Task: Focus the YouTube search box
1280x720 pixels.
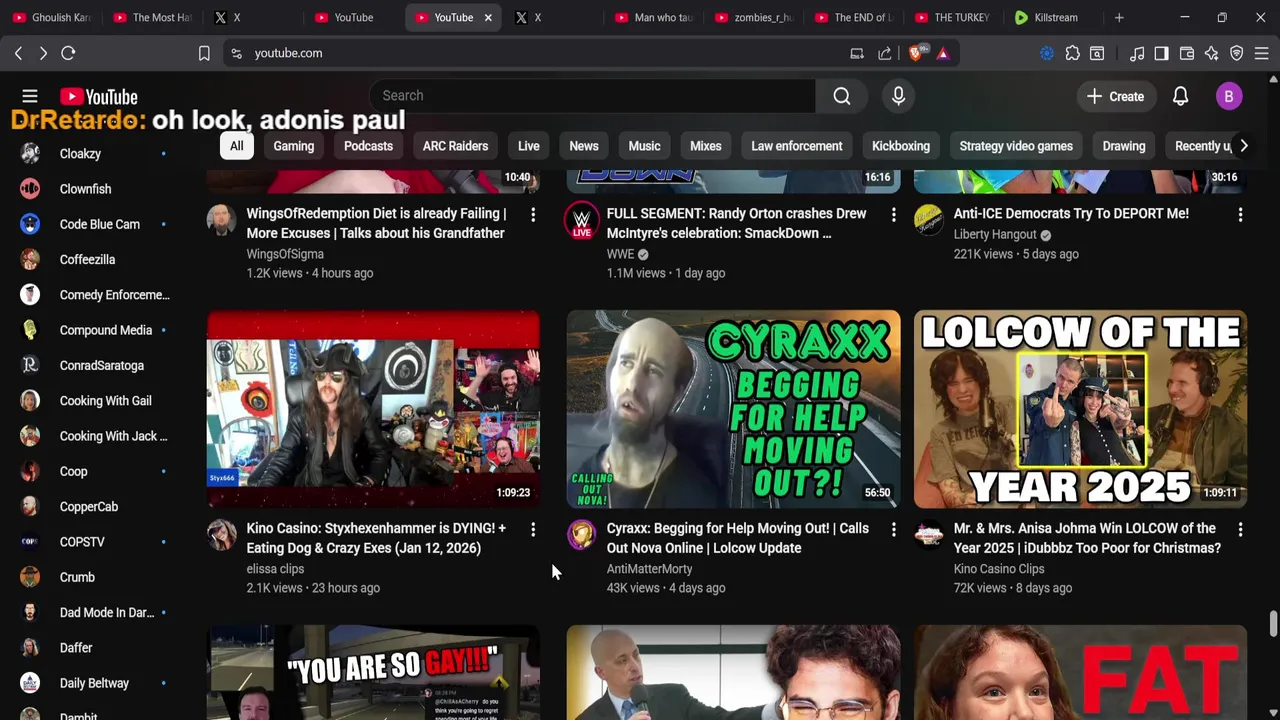Action: pyautogui.click(x=593, y=96)
